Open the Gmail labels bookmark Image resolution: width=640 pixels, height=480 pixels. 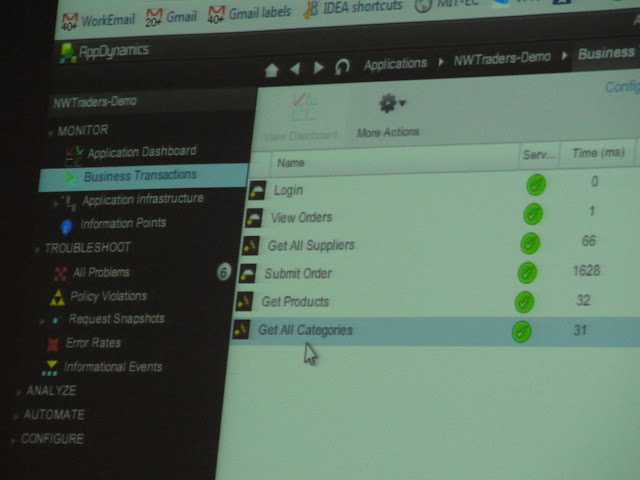point(249,14)
